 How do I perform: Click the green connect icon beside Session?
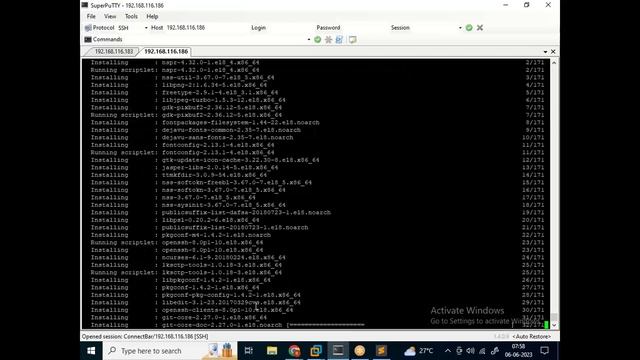(x=469, y=28)
